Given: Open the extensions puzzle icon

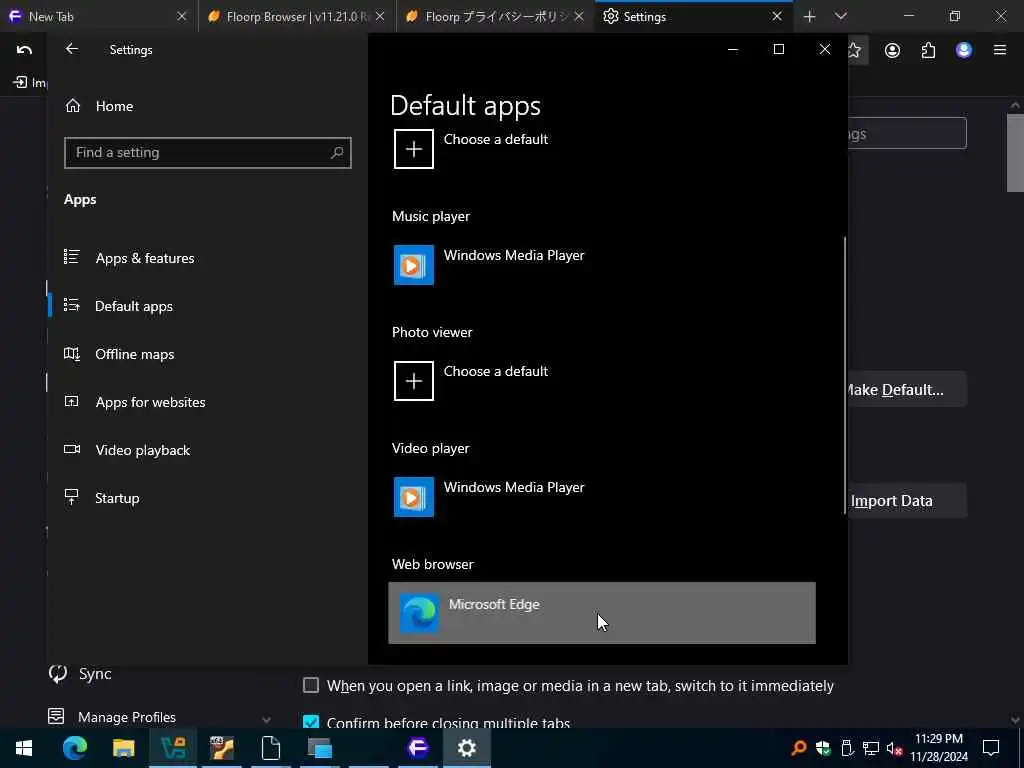Looking at the screenshot, I should 928,50.
